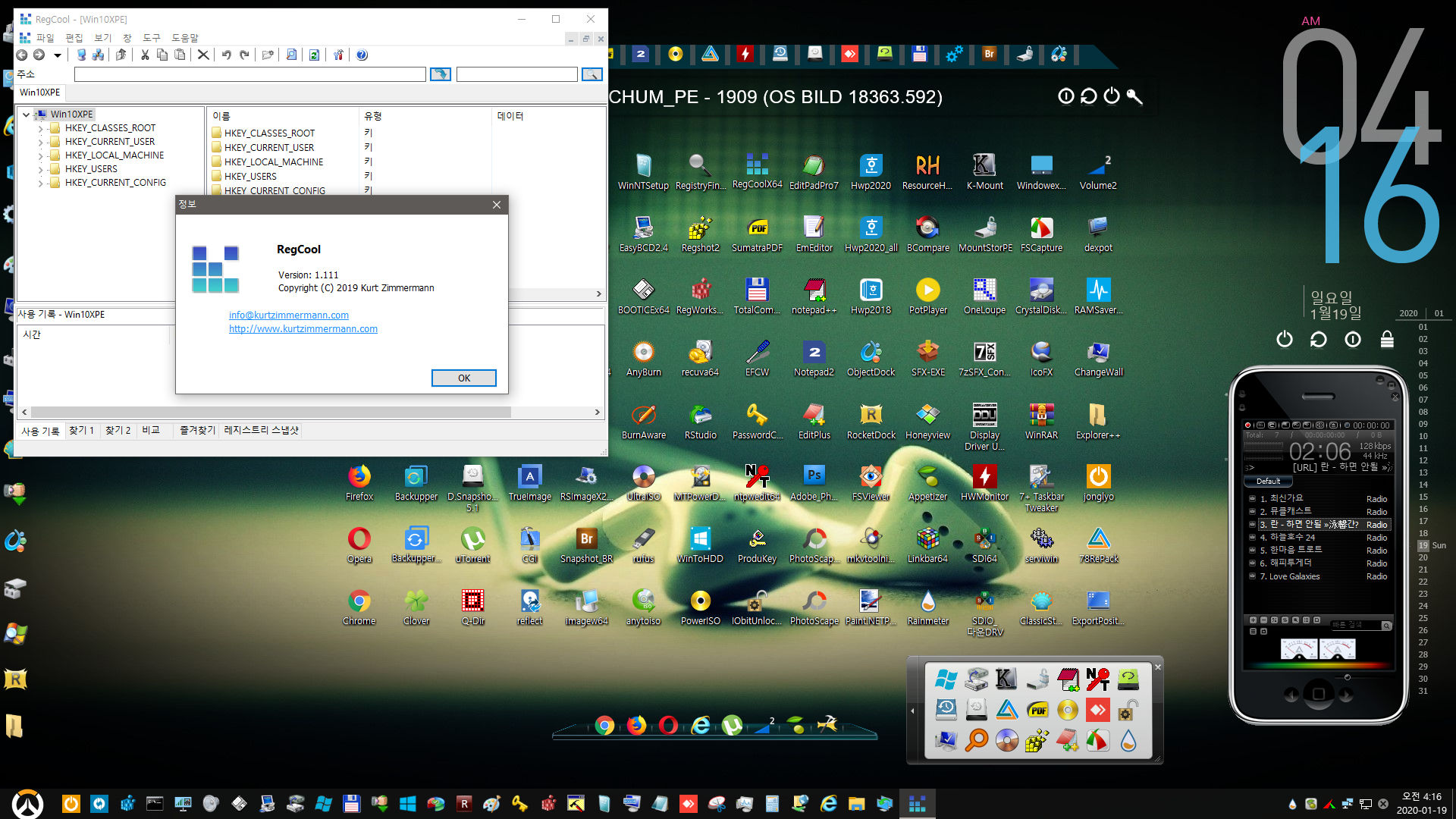Open the uTorrent desktop shortcut
Image resolution: width=1456 pixels, height=819 pixels.
click(472, 544)
